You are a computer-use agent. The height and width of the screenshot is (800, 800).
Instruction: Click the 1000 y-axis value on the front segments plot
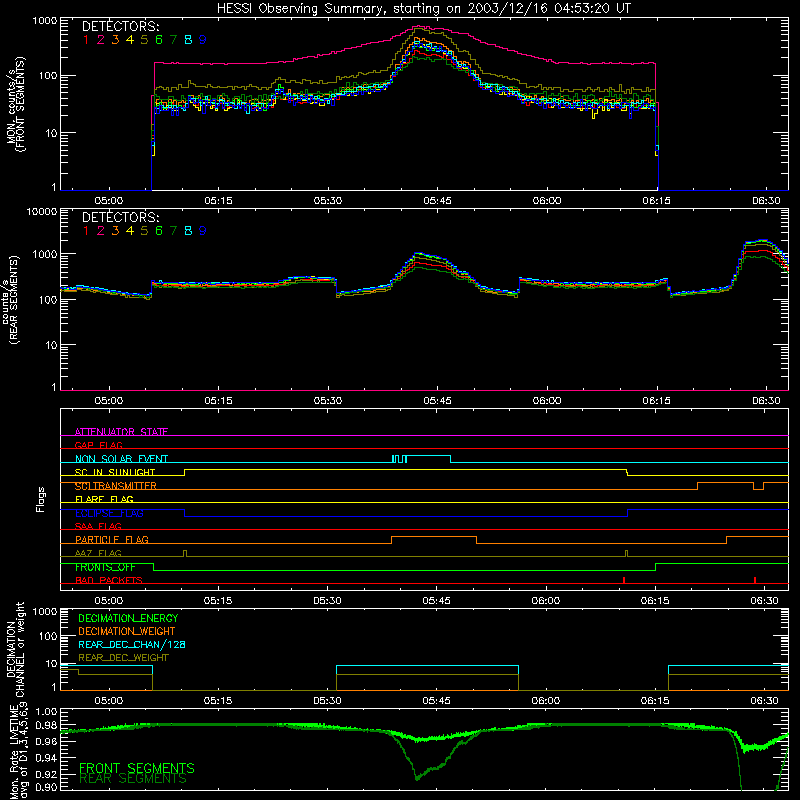[44, 21]
